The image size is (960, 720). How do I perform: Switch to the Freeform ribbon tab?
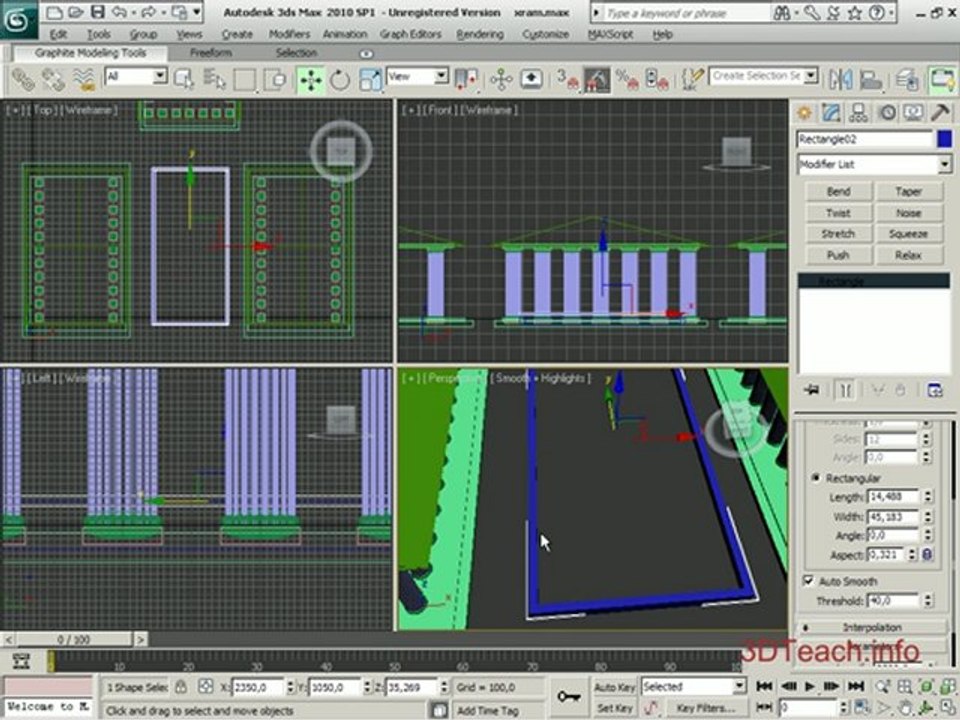pos(211,53)
